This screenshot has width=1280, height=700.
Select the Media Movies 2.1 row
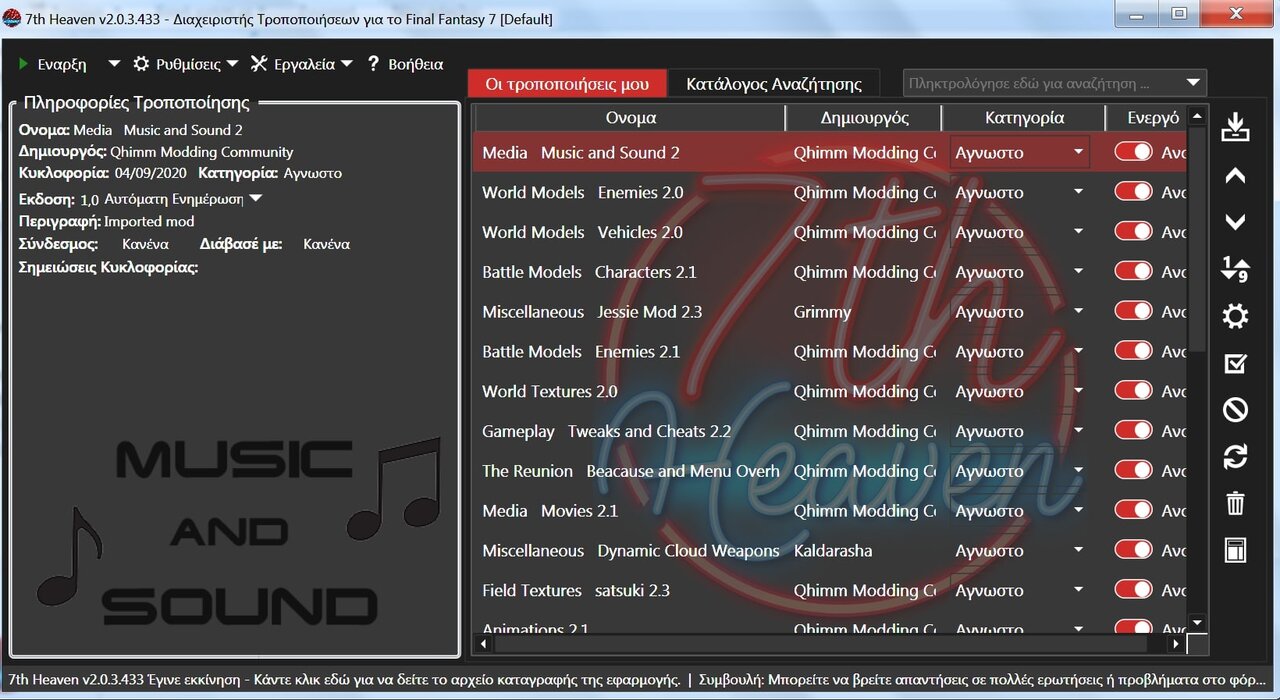click(830, 511)
